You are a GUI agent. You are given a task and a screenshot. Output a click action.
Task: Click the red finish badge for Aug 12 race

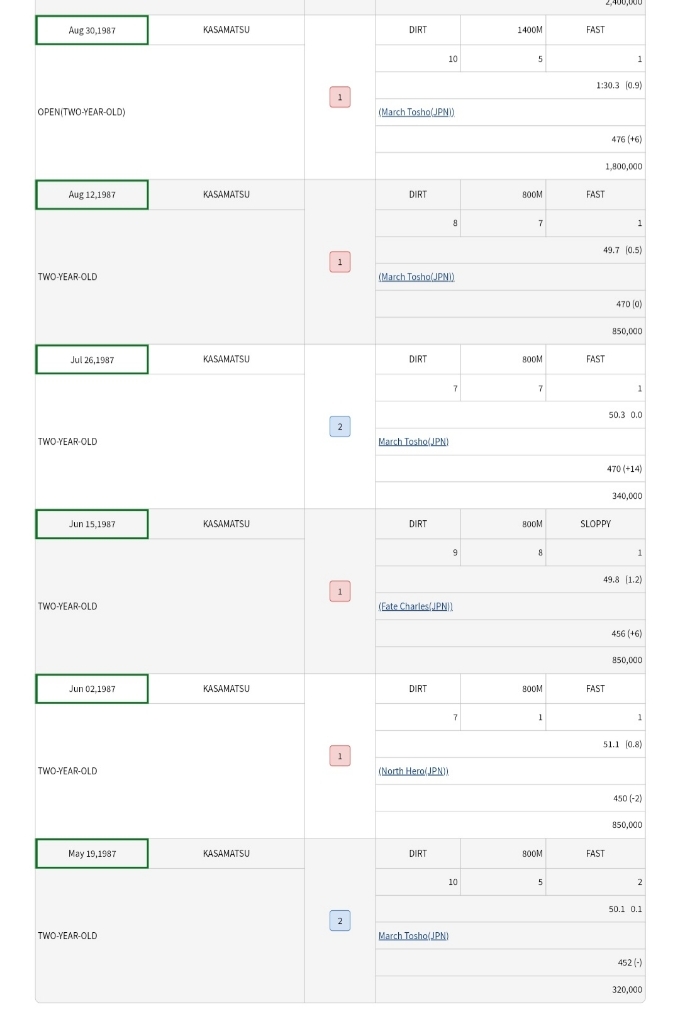[340, 262]
